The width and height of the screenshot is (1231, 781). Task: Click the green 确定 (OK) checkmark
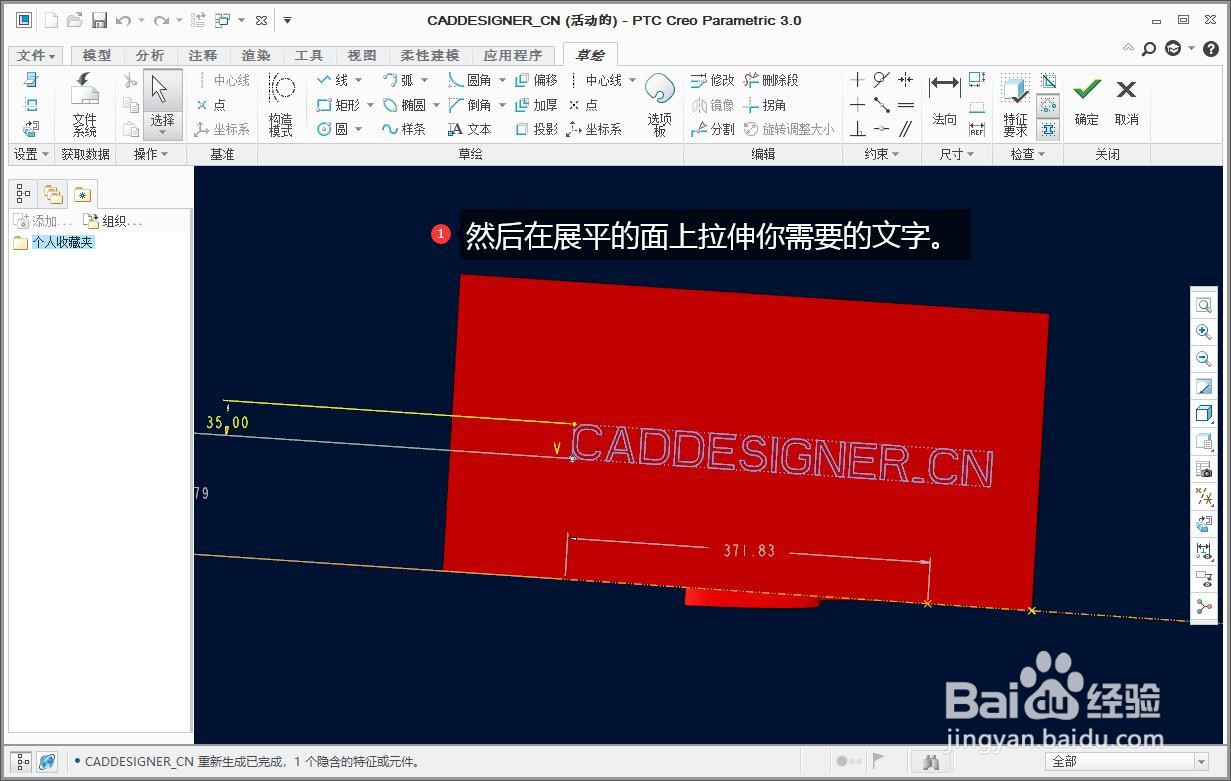[x=1087, y=90]
